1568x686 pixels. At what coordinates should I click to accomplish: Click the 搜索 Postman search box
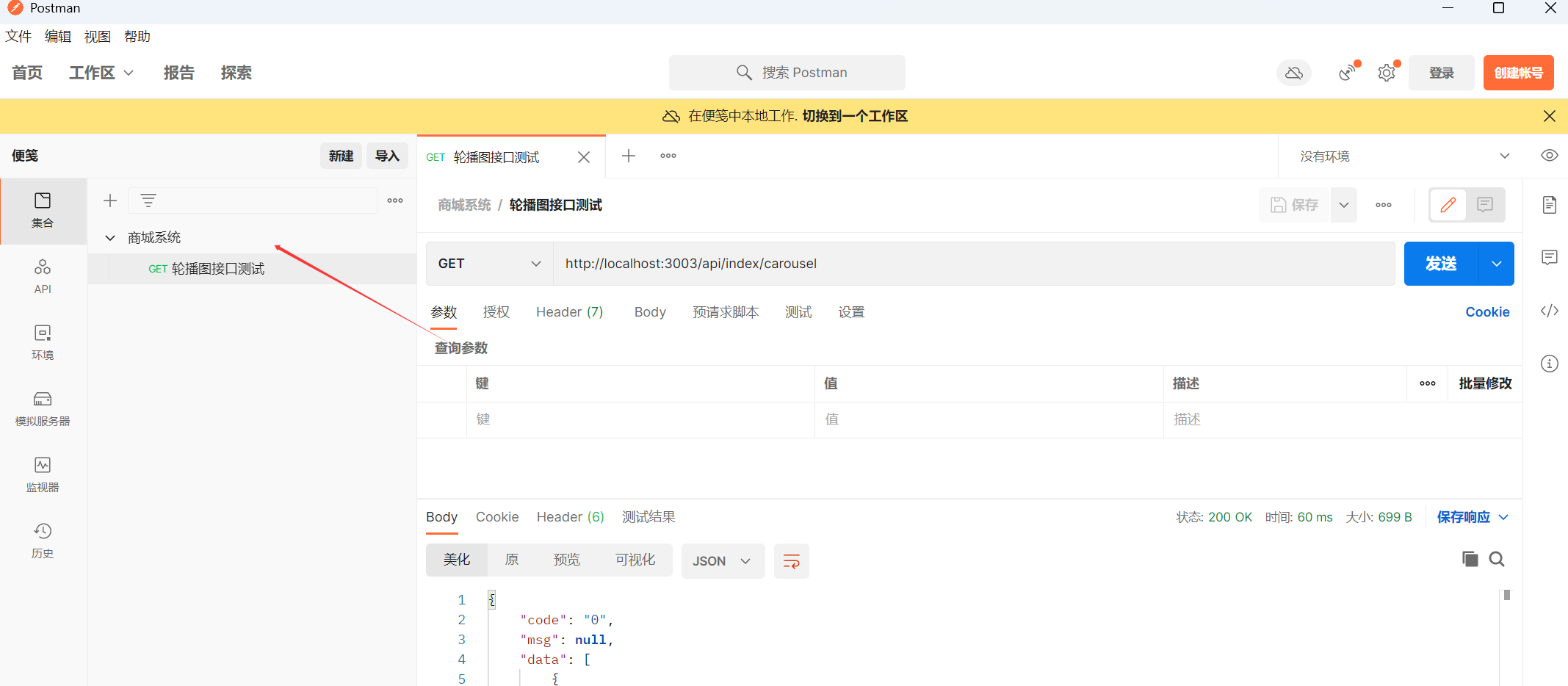pos(787,73)
